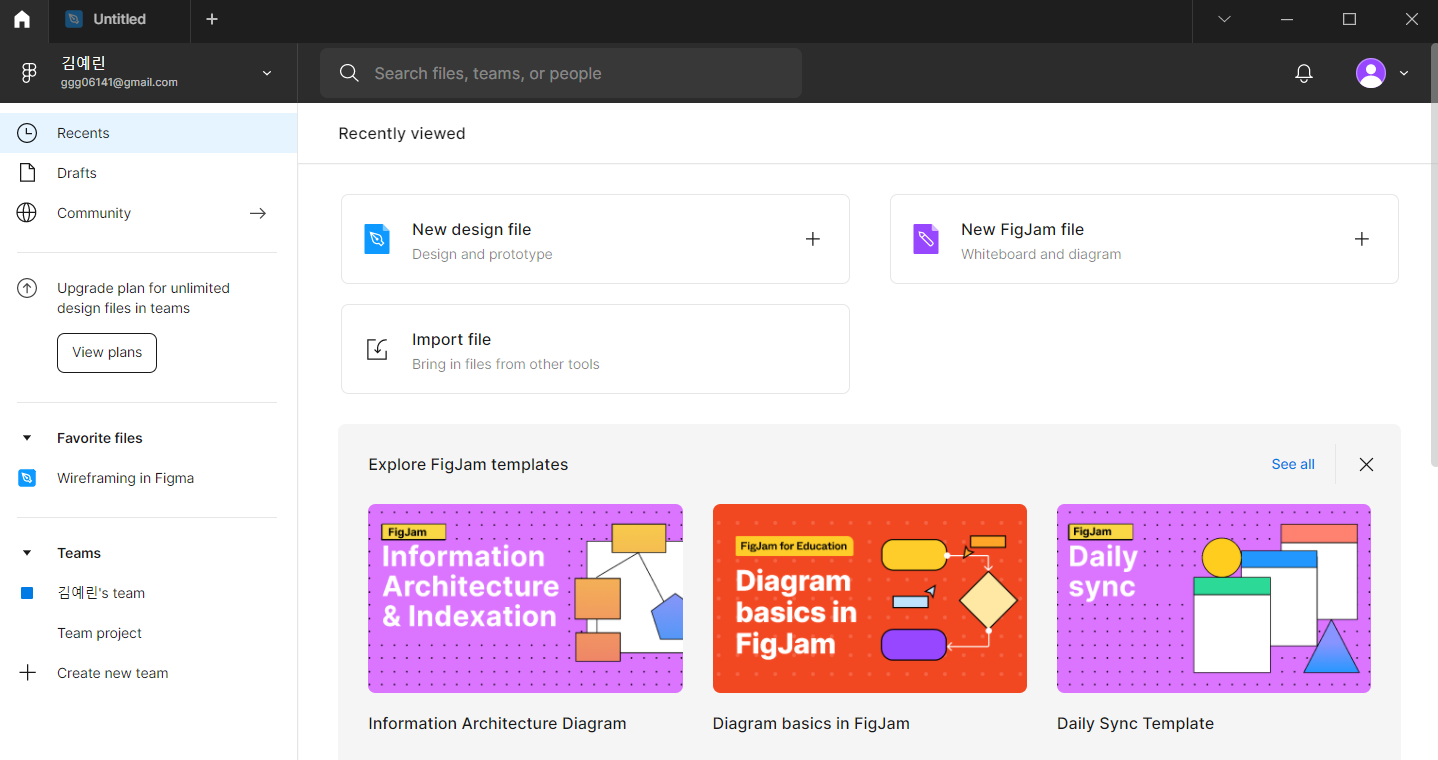Click Diagram basics in FigJam title text
The image size is (1438, 760).
coord(811,723)
